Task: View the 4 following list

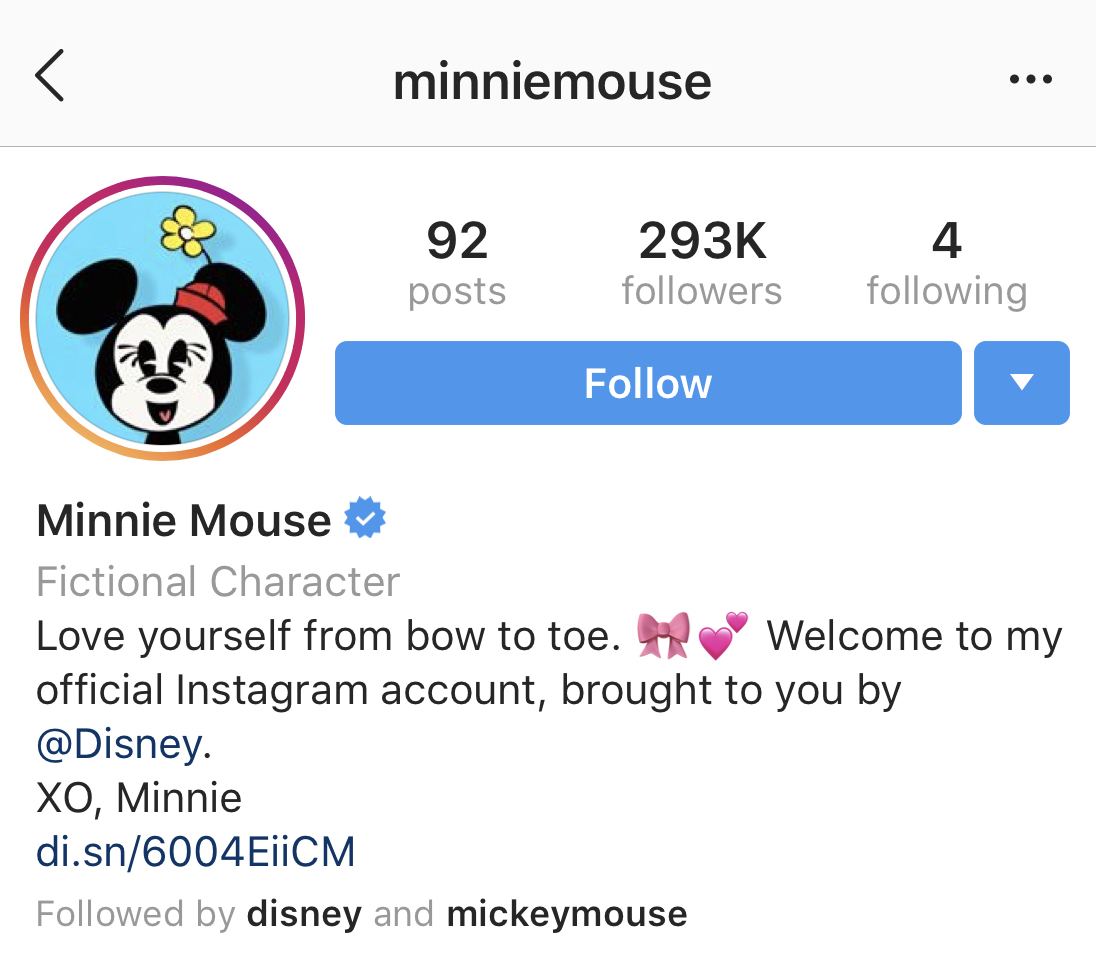Action: [x=946, y=264]
